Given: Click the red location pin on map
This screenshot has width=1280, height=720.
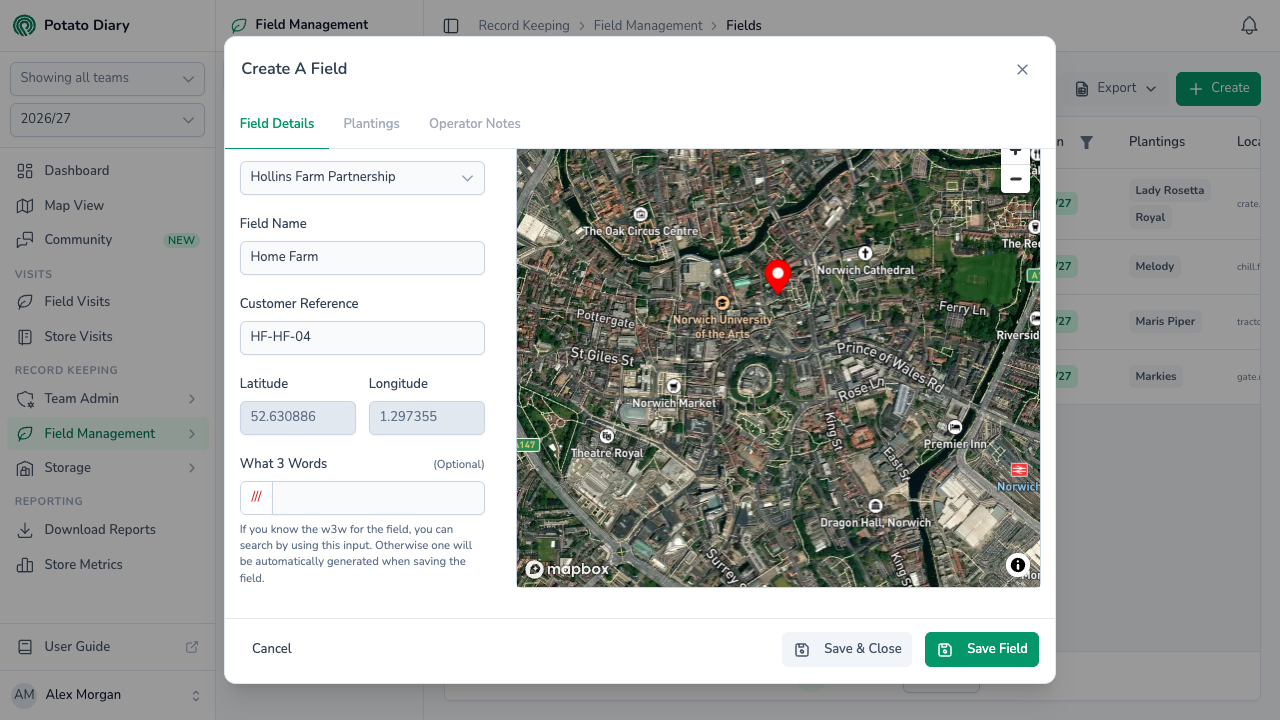Looking at the screenshot, I should pos(777,276).
